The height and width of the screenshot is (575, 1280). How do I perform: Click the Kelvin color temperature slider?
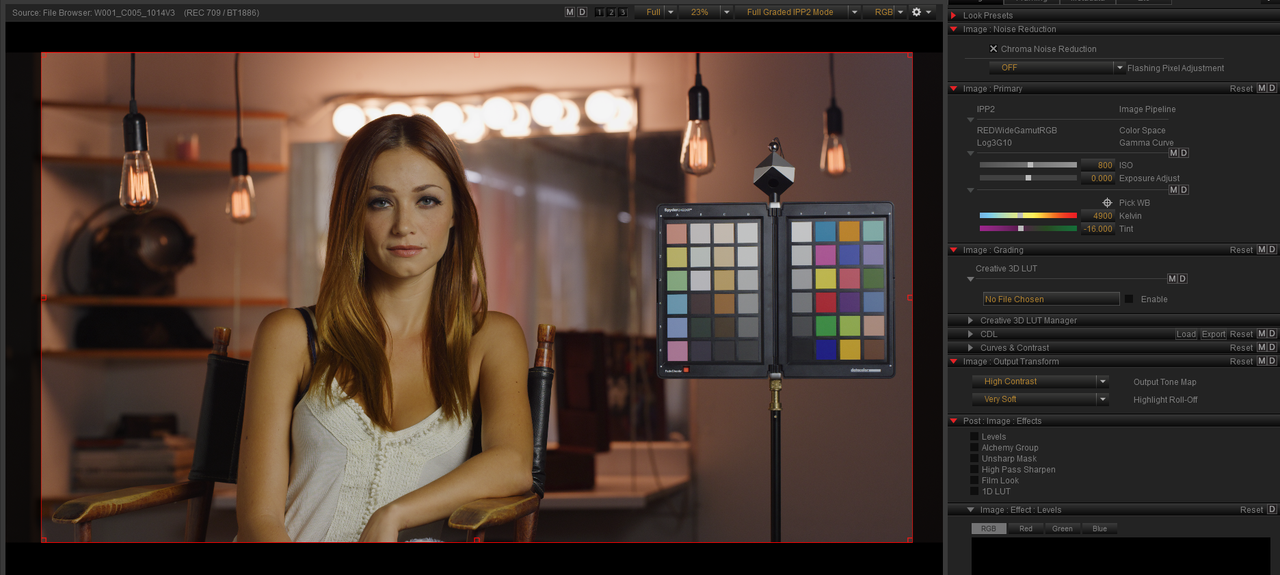1028,216
